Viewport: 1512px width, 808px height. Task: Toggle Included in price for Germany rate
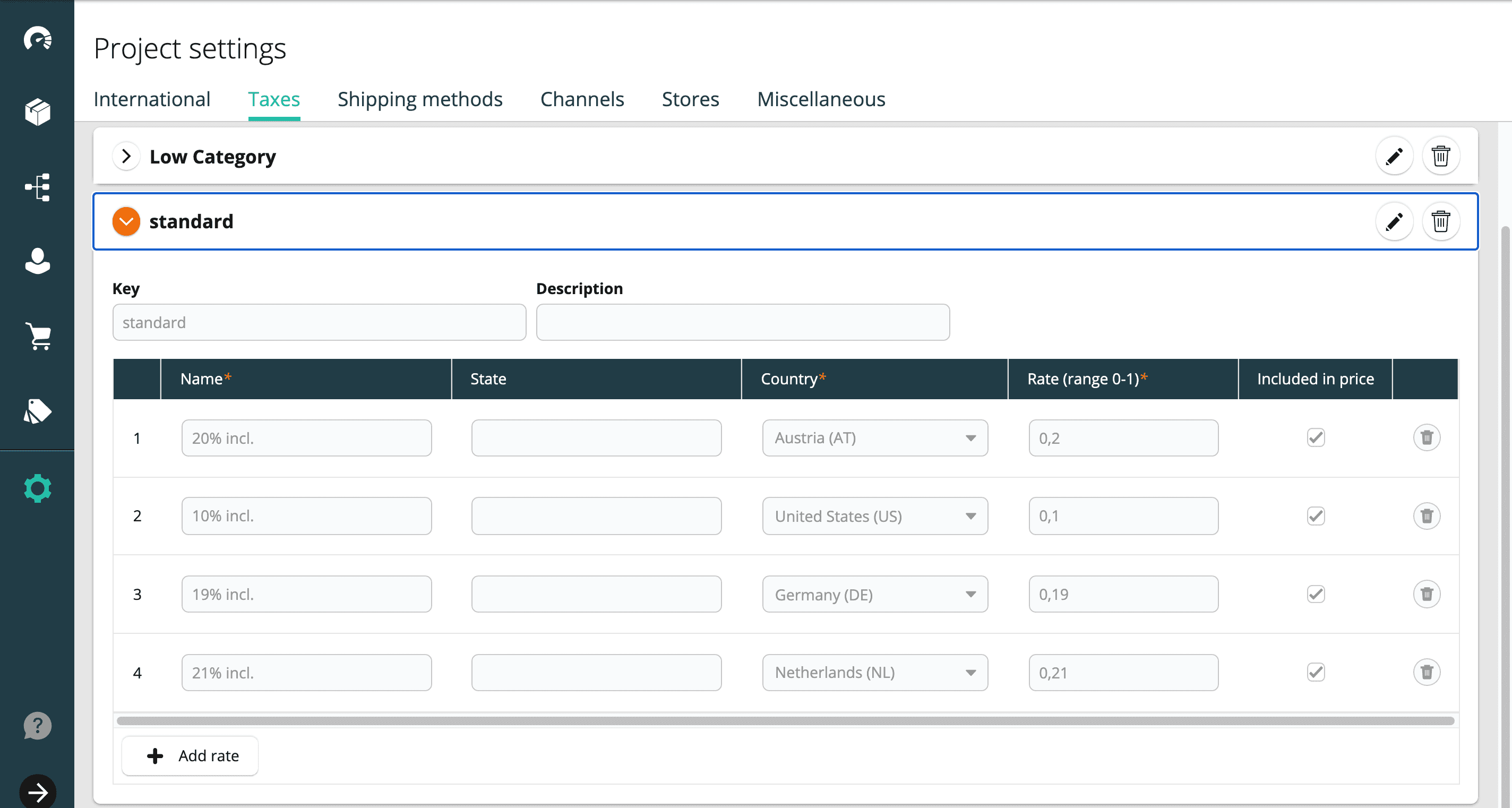[1316, 594]
